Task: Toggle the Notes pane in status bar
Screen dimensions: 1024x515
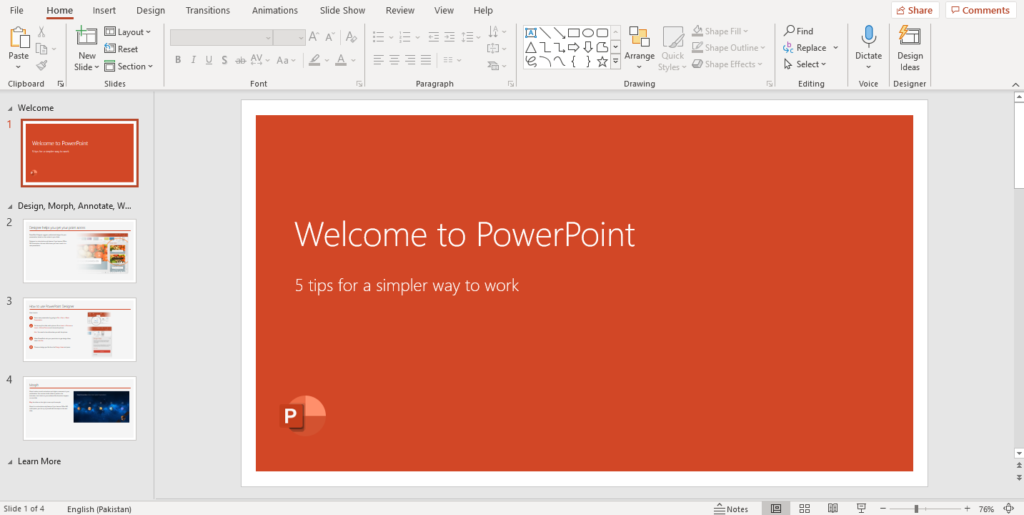Action: tap(731, 508)
